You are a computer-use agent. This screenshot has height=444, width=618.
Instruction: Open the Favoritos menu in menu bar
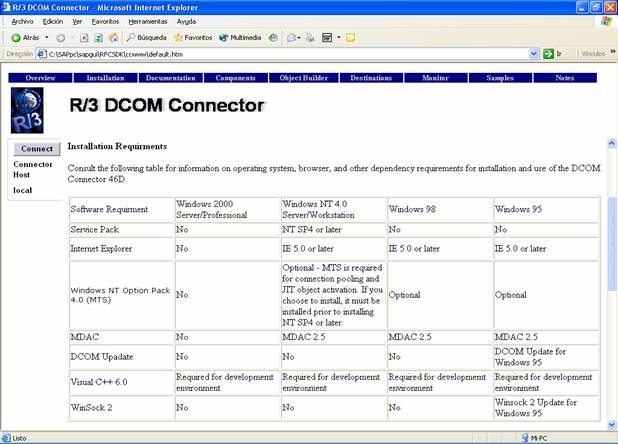[105, 21]
